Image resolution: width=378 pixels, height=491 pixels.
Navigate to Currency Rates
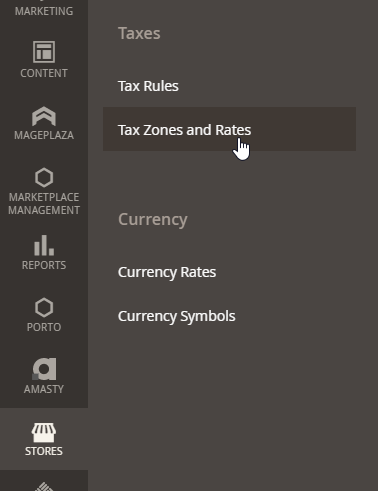[167, 272]
